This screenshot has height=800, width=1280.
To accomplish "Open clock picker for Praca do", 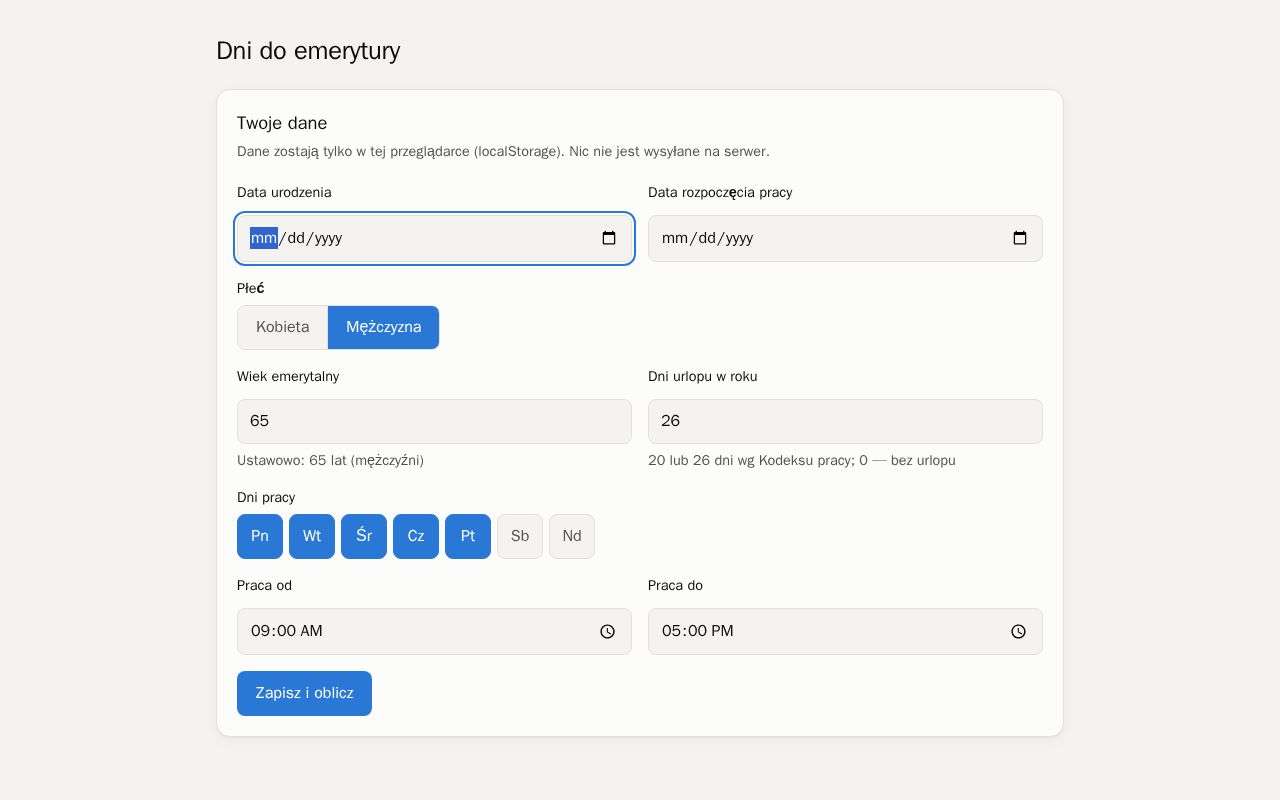I will tap(1019, 631).
